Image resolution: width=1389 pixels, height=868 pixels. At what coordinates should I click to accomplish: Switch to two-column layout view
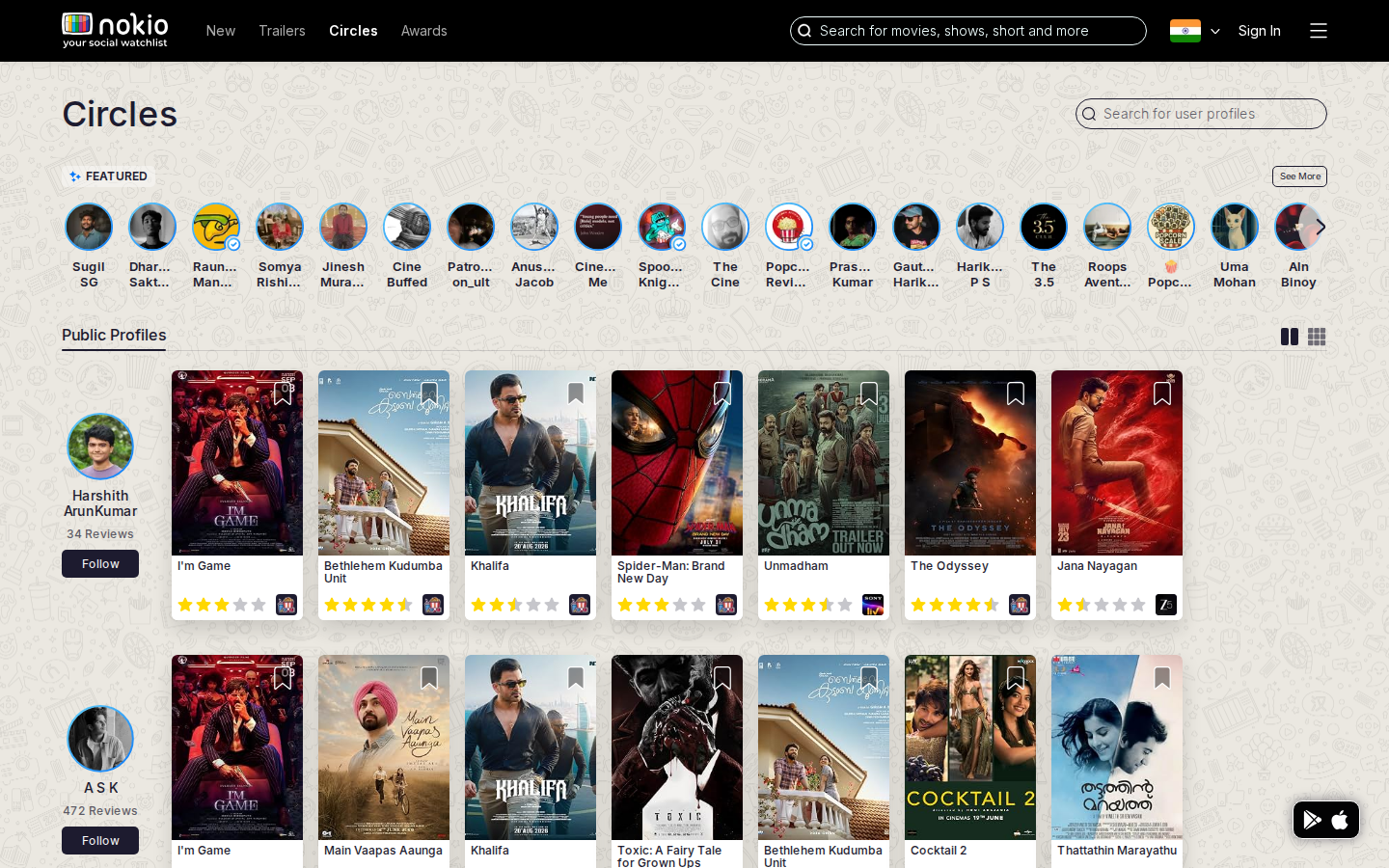(x=1290, y=337)
